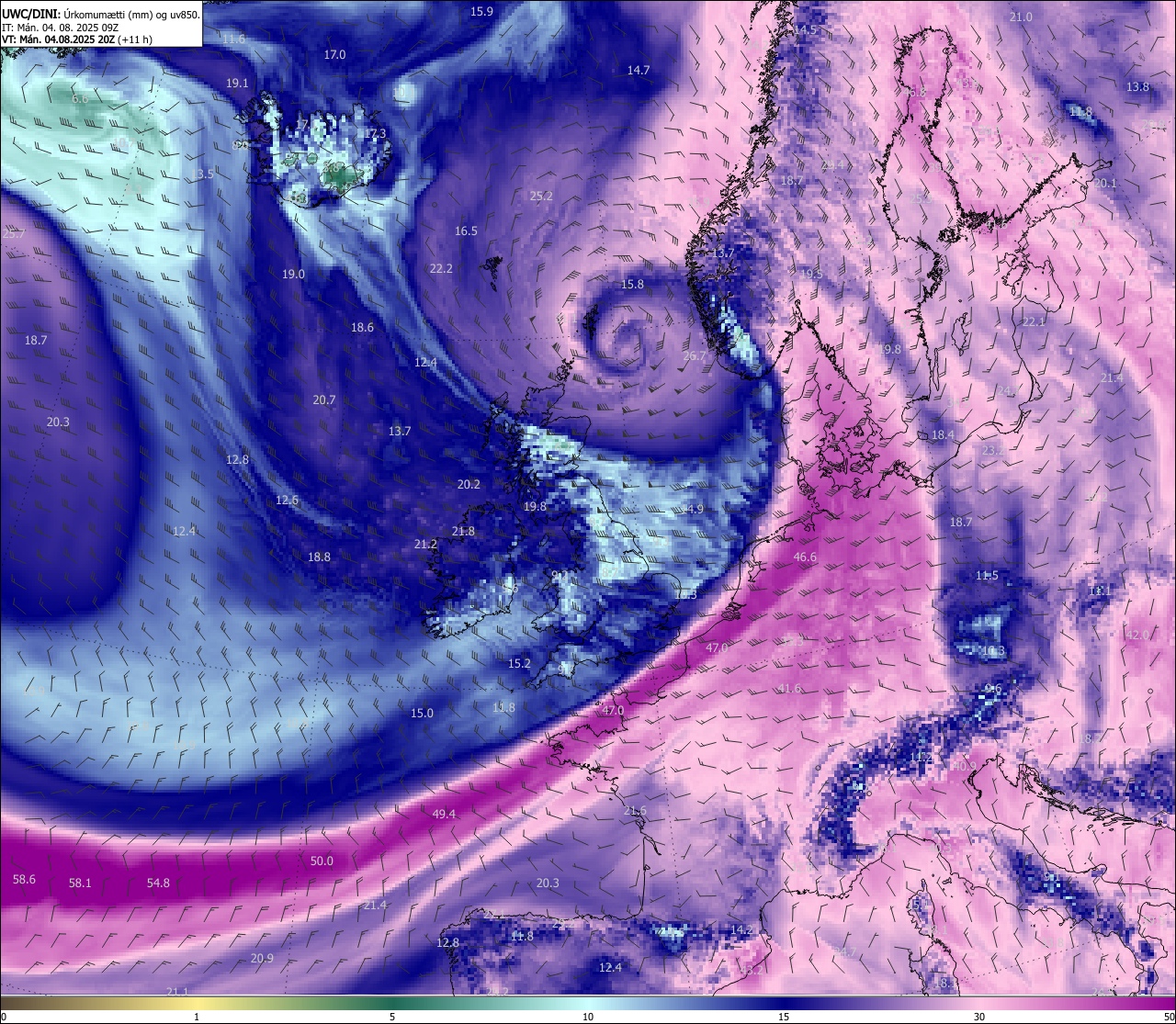Viewport: 1176px width, 1024px height.
Task: Click the 22.2 value label
Action: point(441,268)
